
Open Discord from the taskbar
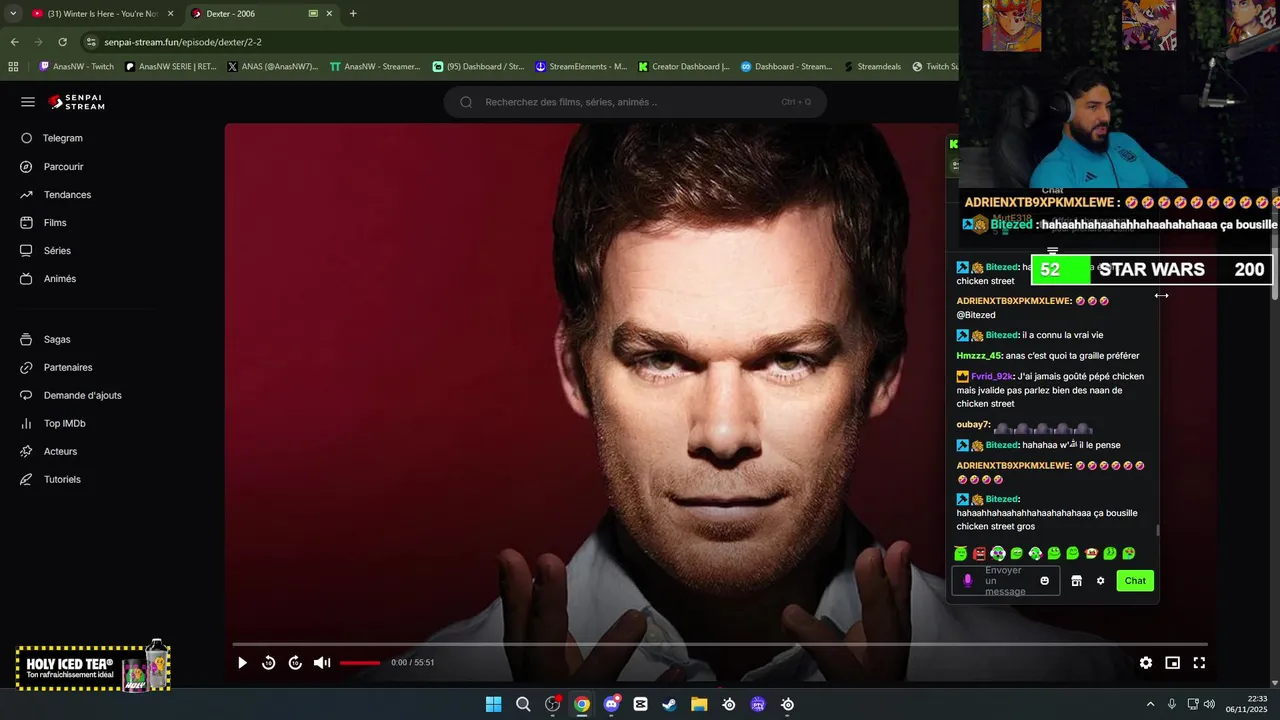[x=611, y=705]
